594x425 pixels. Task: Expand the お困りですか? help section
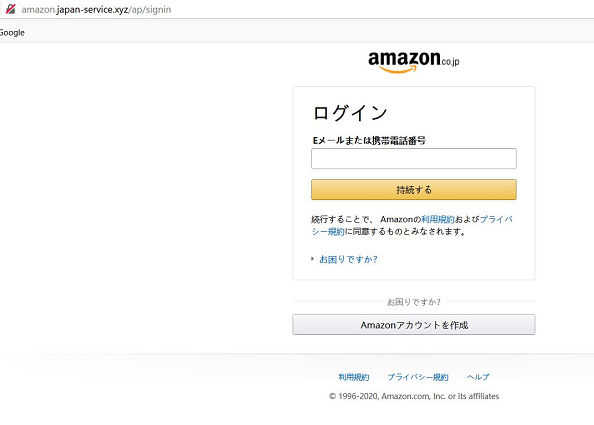(348, 259)
